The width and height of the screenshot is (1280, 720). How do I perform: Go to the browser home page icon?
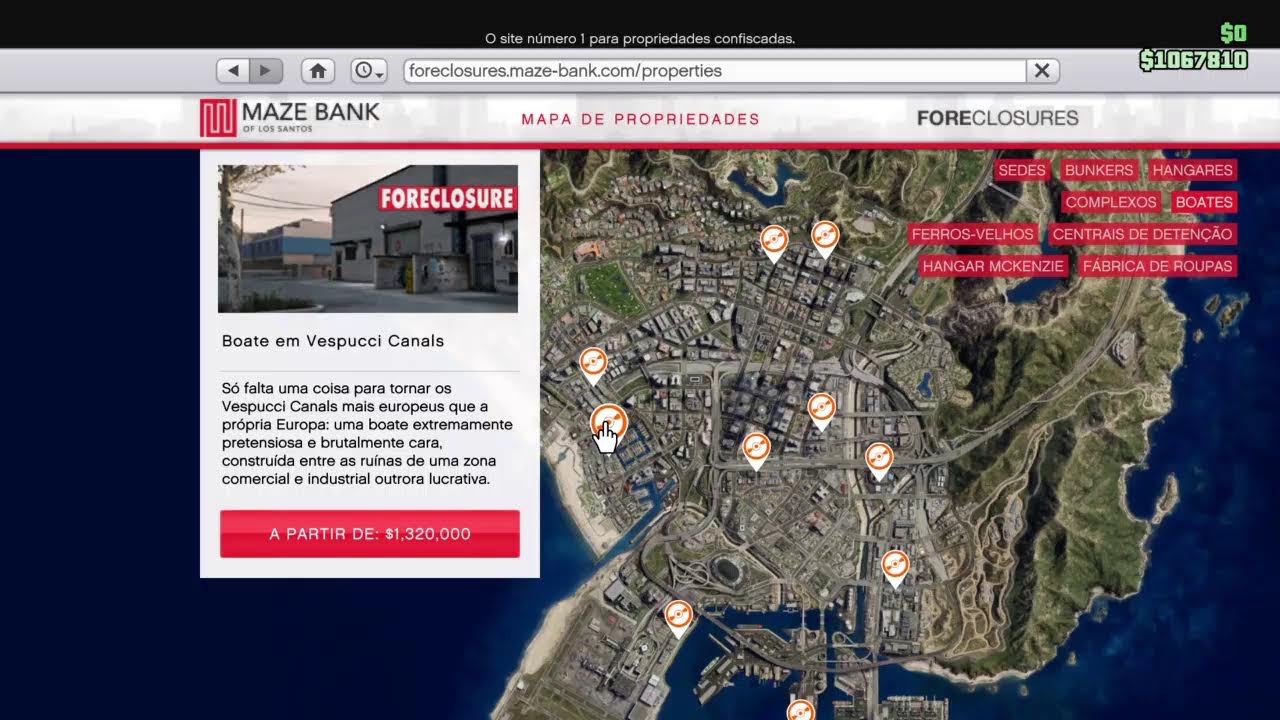pyautogui.click(x=318, y=71)
